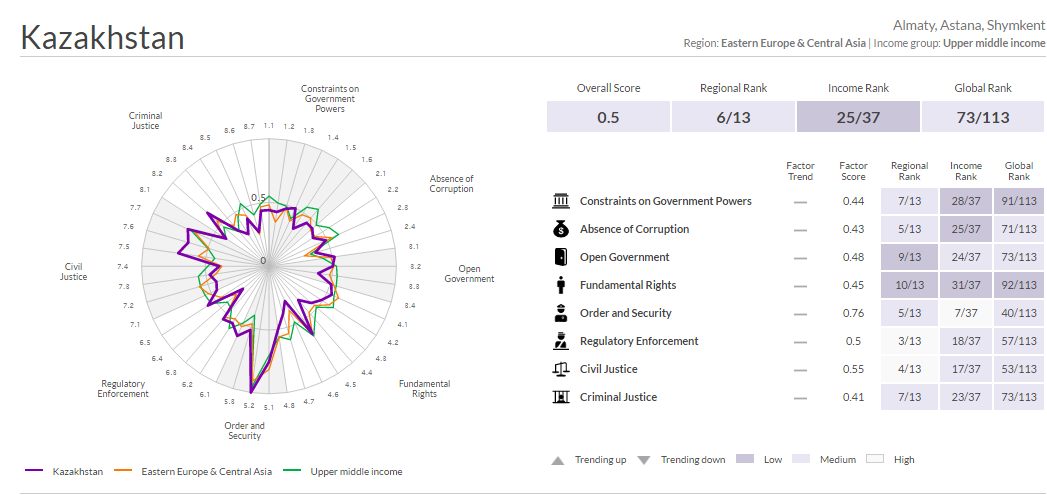Click the Fundamental Rights person icon
This screenshot has width=1047, height=495.
click(561, 285)
